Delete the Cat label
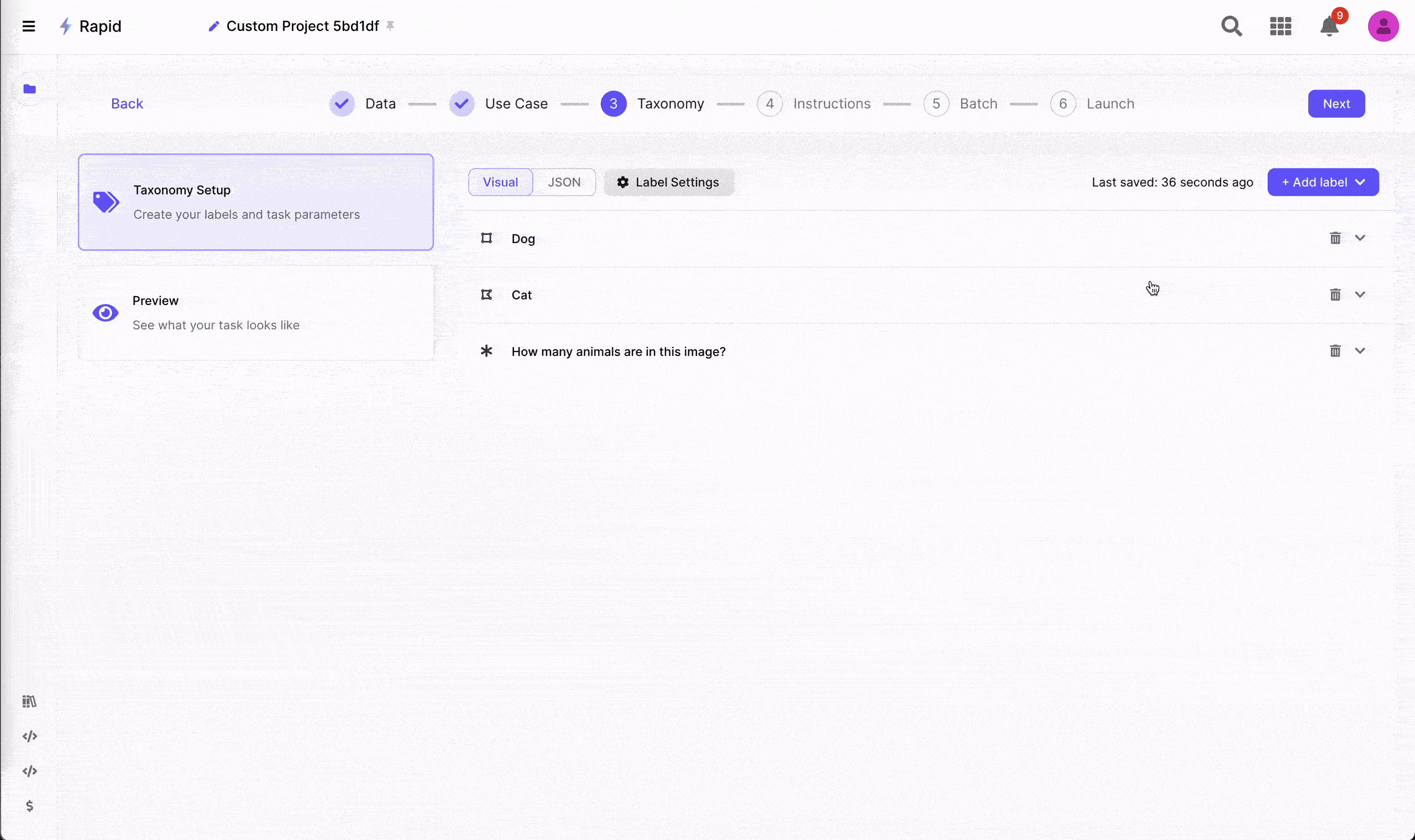Screen dimensions: 1415x840 (1335, 295)
